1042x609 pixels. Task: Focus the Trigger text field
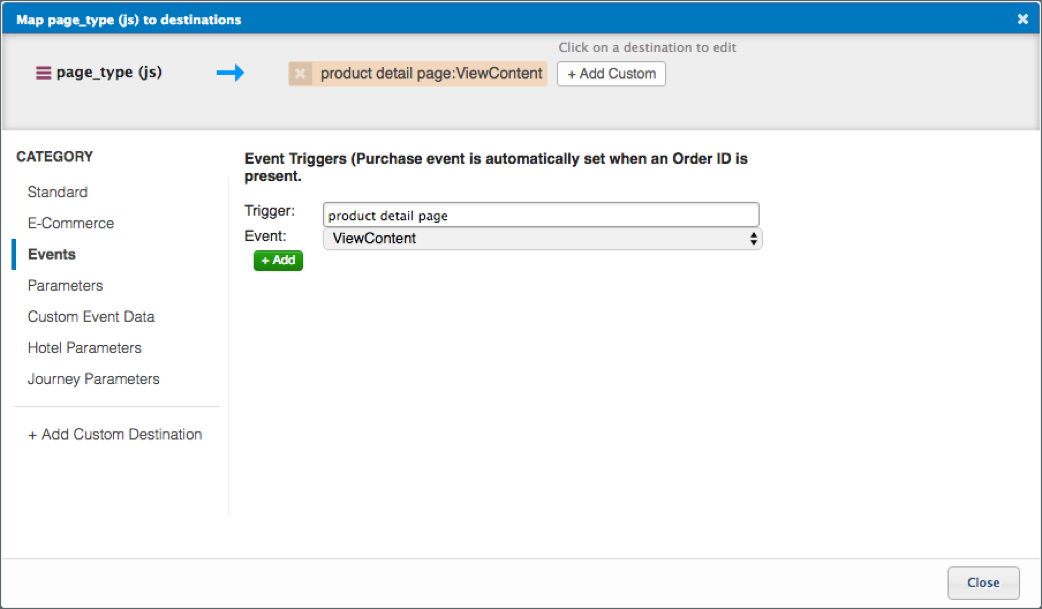pos(541,215)
